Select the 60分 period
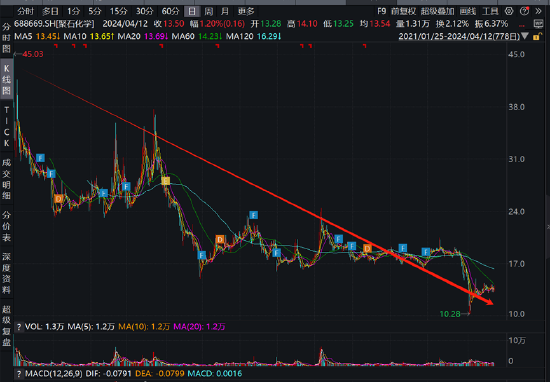 pyautogui.click(x=170, y=12)
